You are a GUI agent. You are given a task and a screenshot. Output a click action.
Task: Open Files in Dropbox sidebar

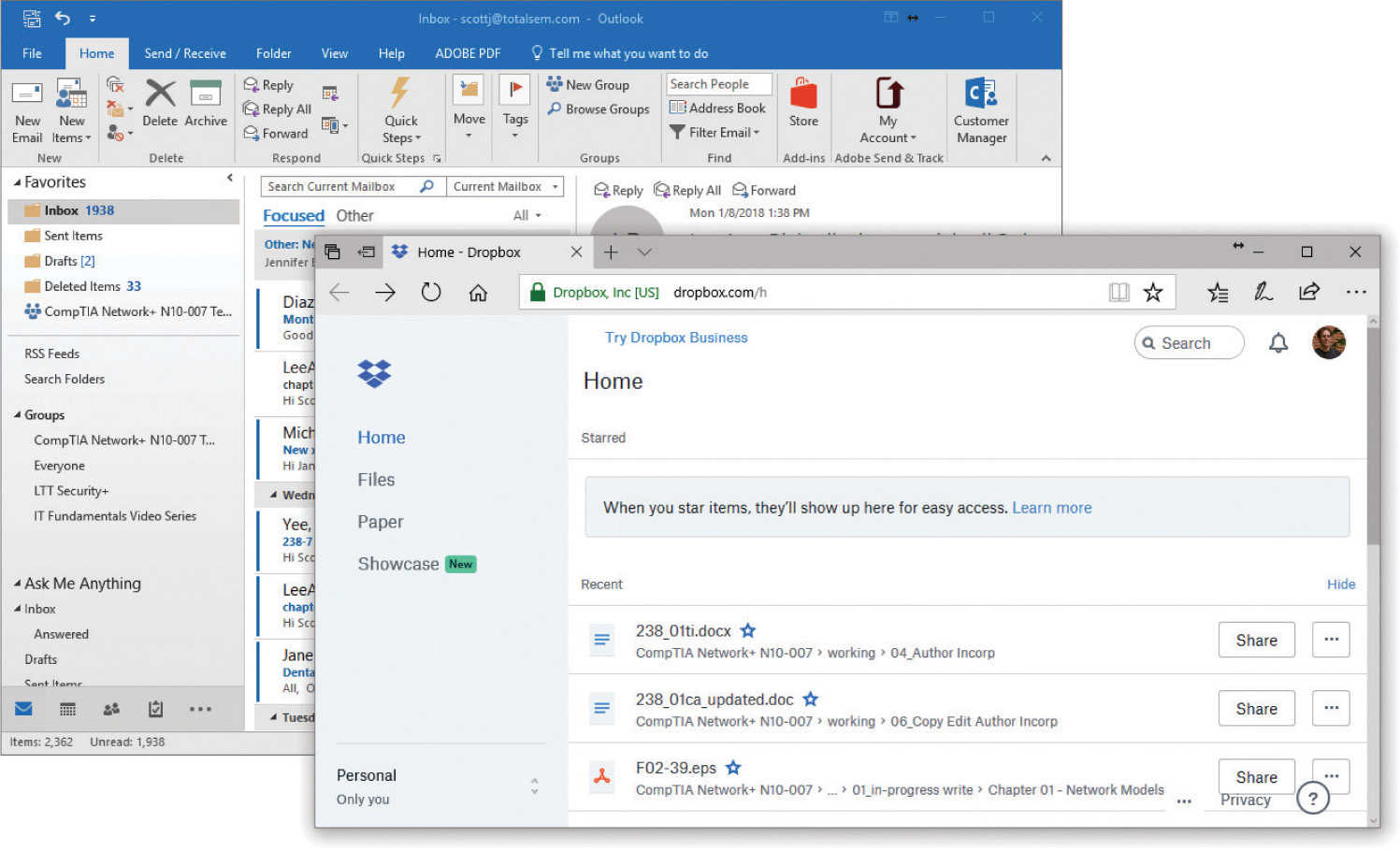tap(376, 480)
